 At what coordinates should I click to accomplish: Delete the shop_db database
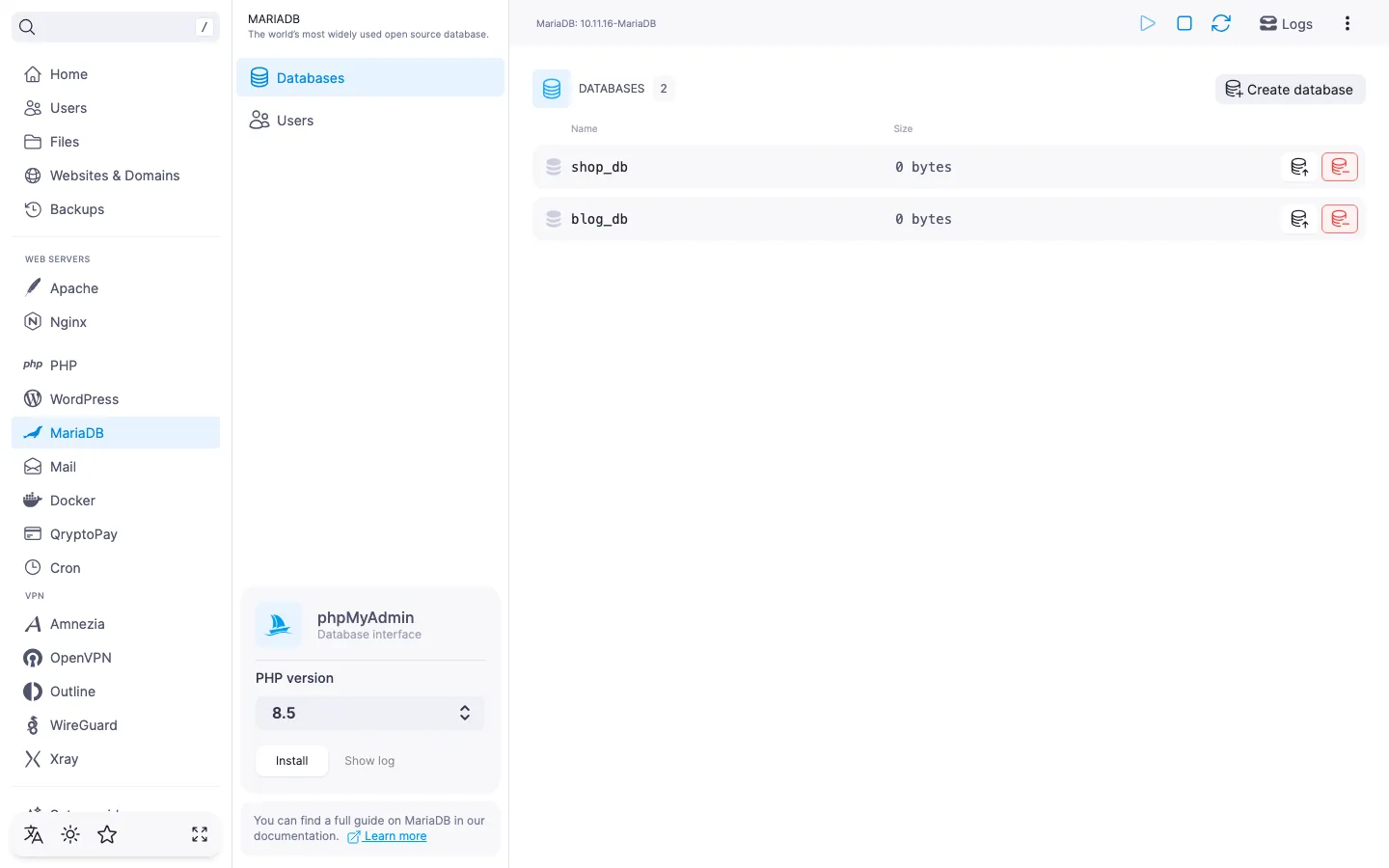tap(1340, 167)
